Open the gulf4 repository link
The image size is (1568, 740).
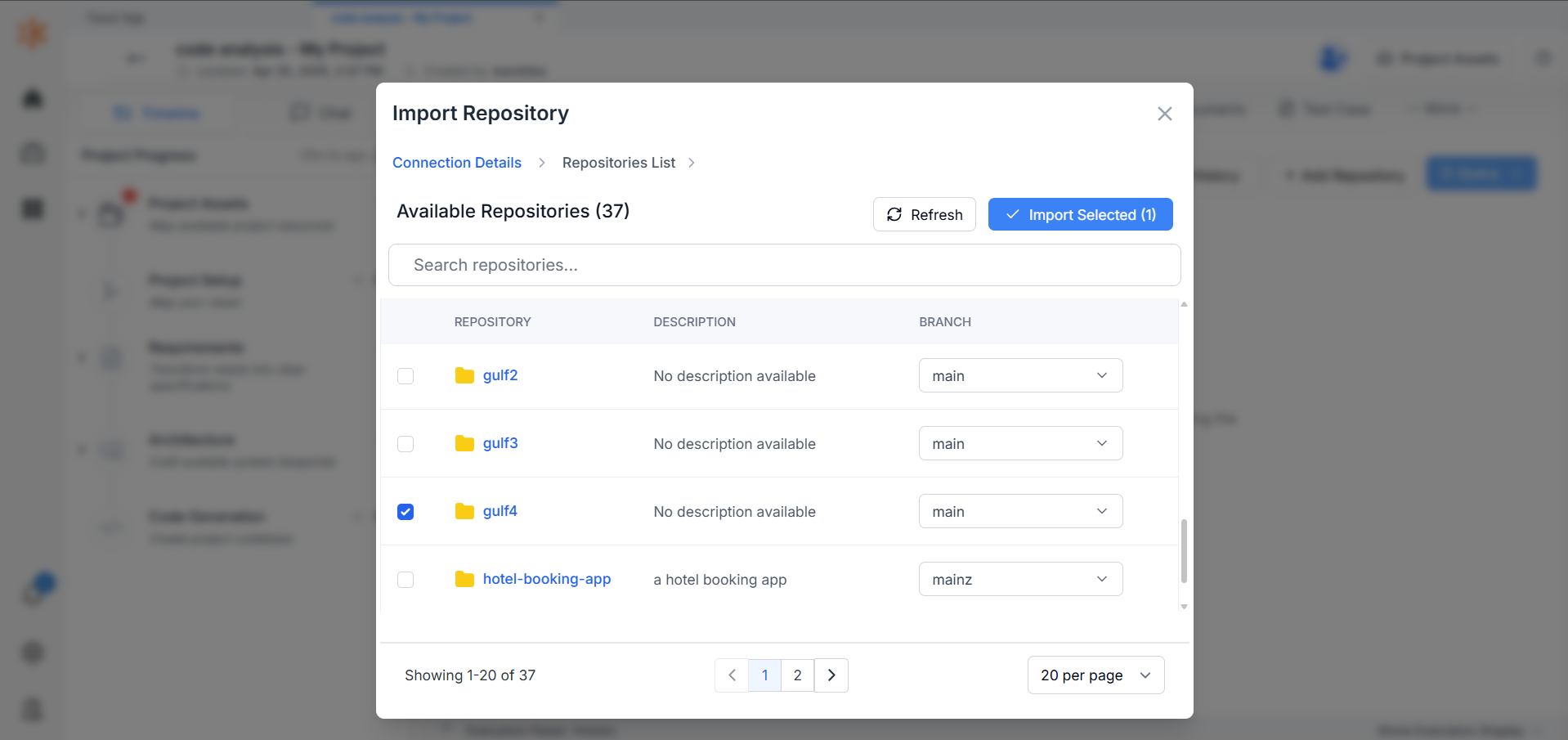click(500, 511)
